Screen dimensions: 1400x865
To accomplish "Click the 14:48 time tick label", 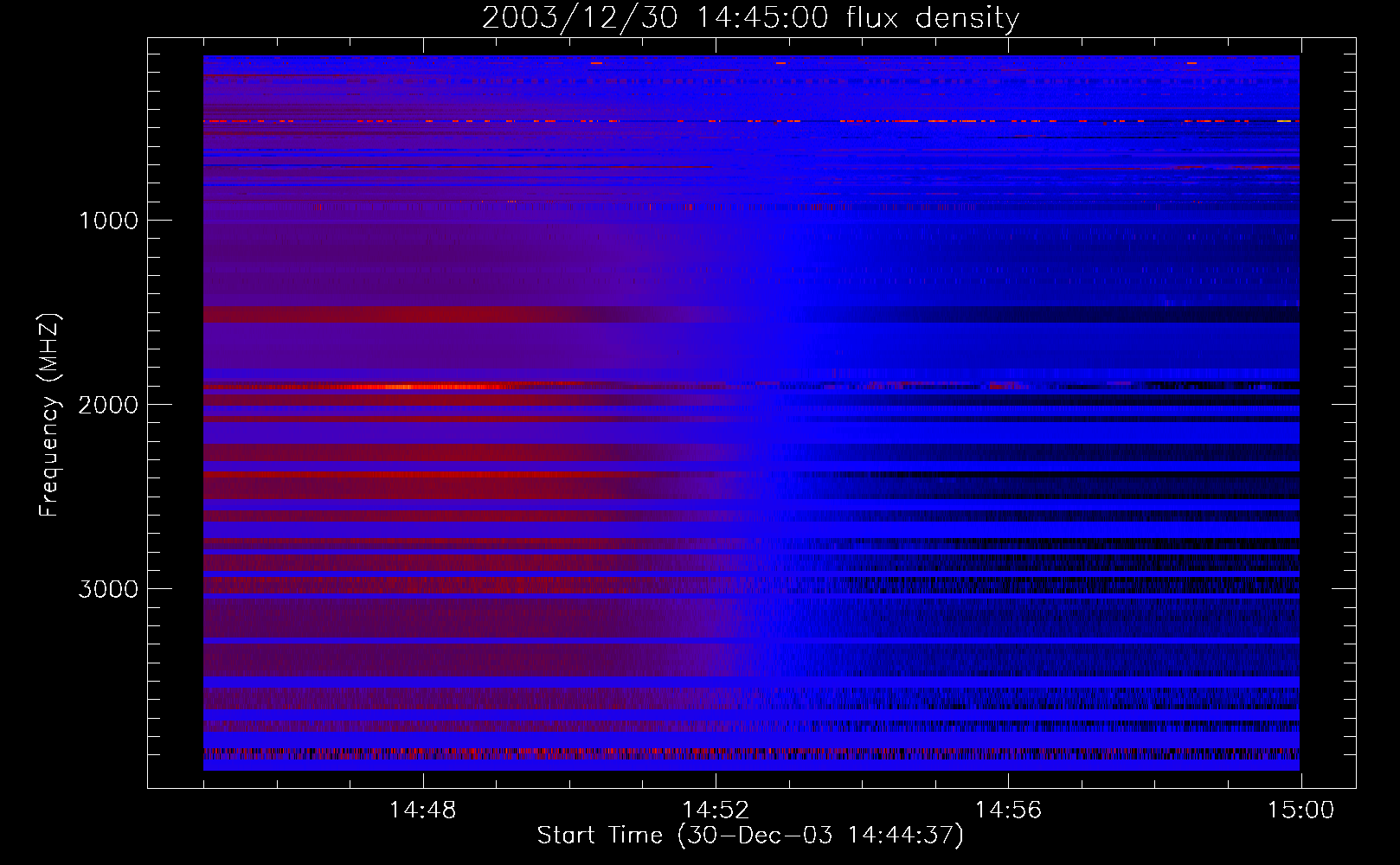I will [x=423, y=811].
